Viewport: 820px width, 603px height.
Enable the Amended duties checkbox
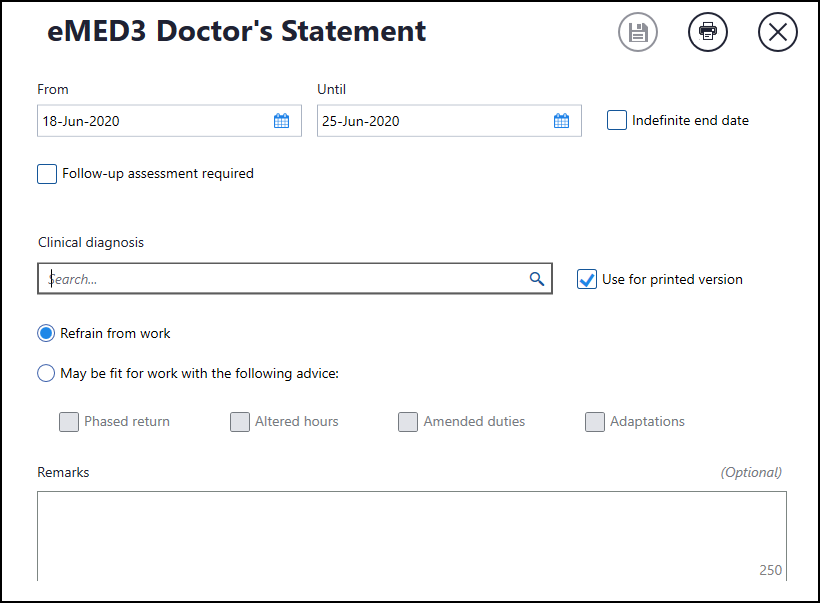[x=408, y=422]
